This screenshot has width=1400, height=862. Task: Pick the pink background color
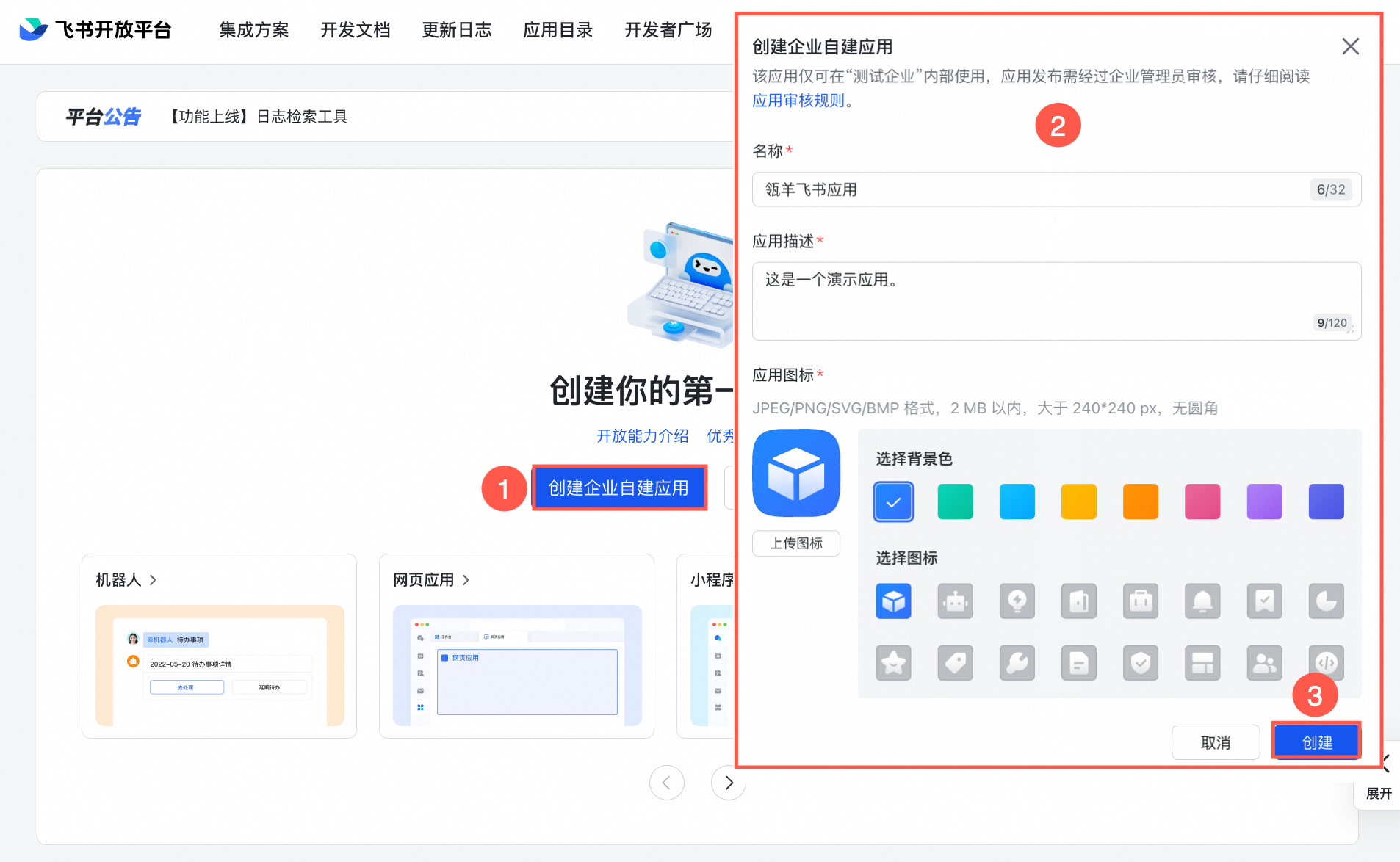pos(1202,501)
